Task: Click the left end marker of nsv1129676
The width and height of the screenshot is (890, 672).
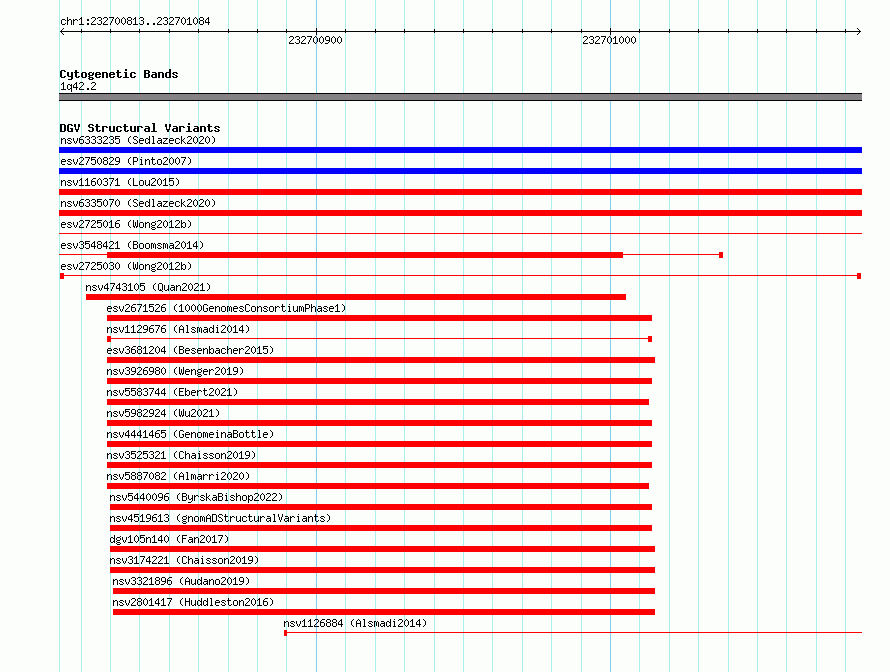Action: coord(109,339)
